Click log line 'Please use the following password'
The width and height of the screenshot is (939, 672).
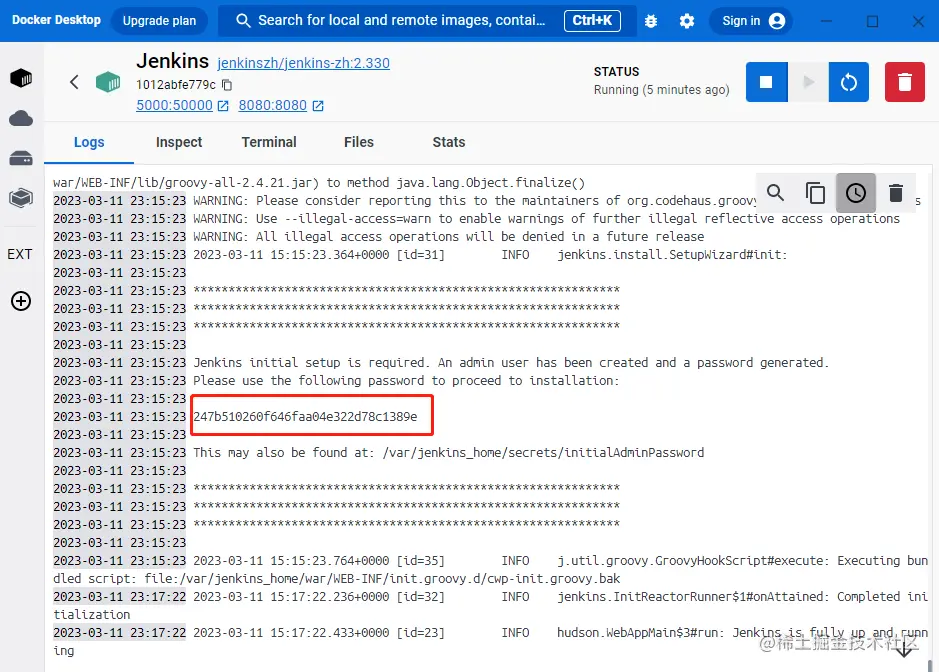(406, 380)
